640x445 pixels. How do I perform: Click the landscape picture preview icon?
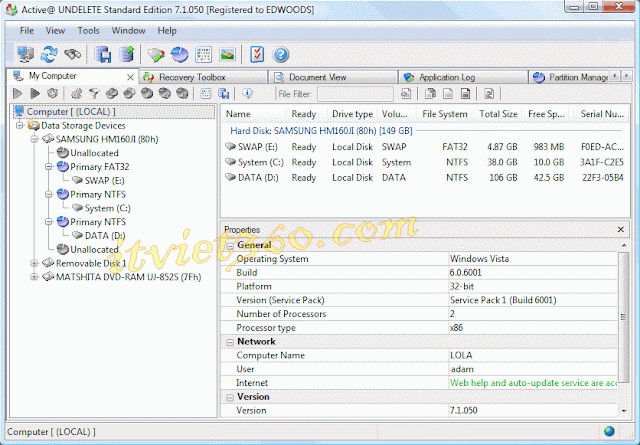point(227,54)
